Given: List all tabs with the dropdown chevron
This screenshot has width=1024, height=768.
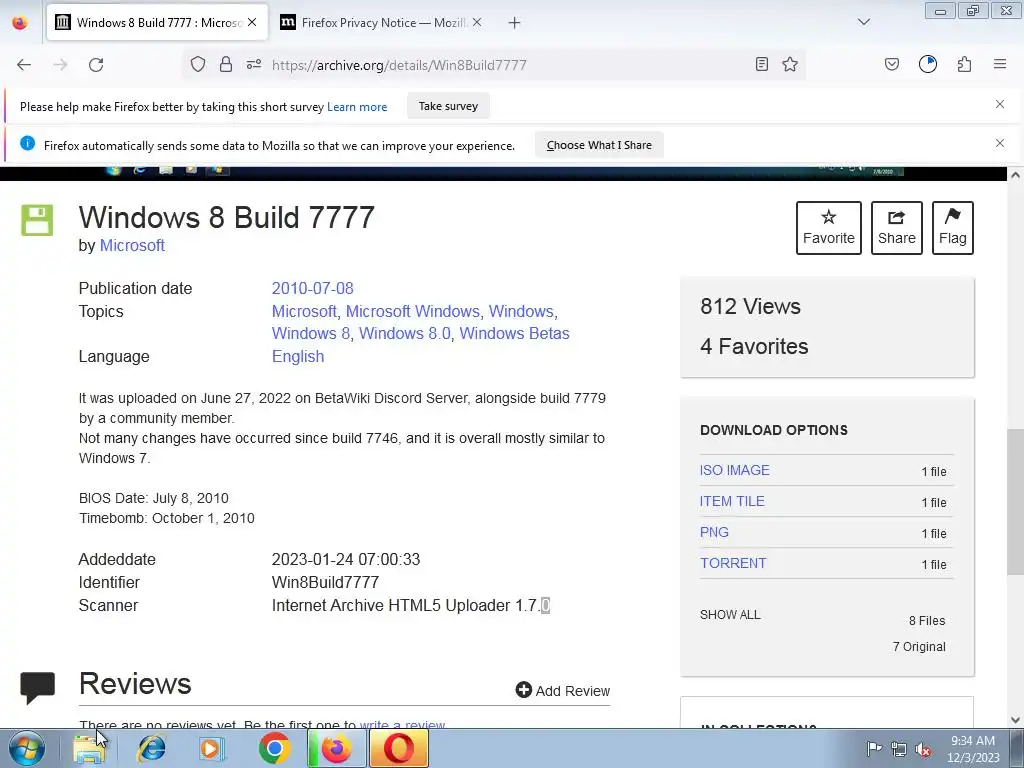Looking at the screenshot, I should tap(864, 22).
